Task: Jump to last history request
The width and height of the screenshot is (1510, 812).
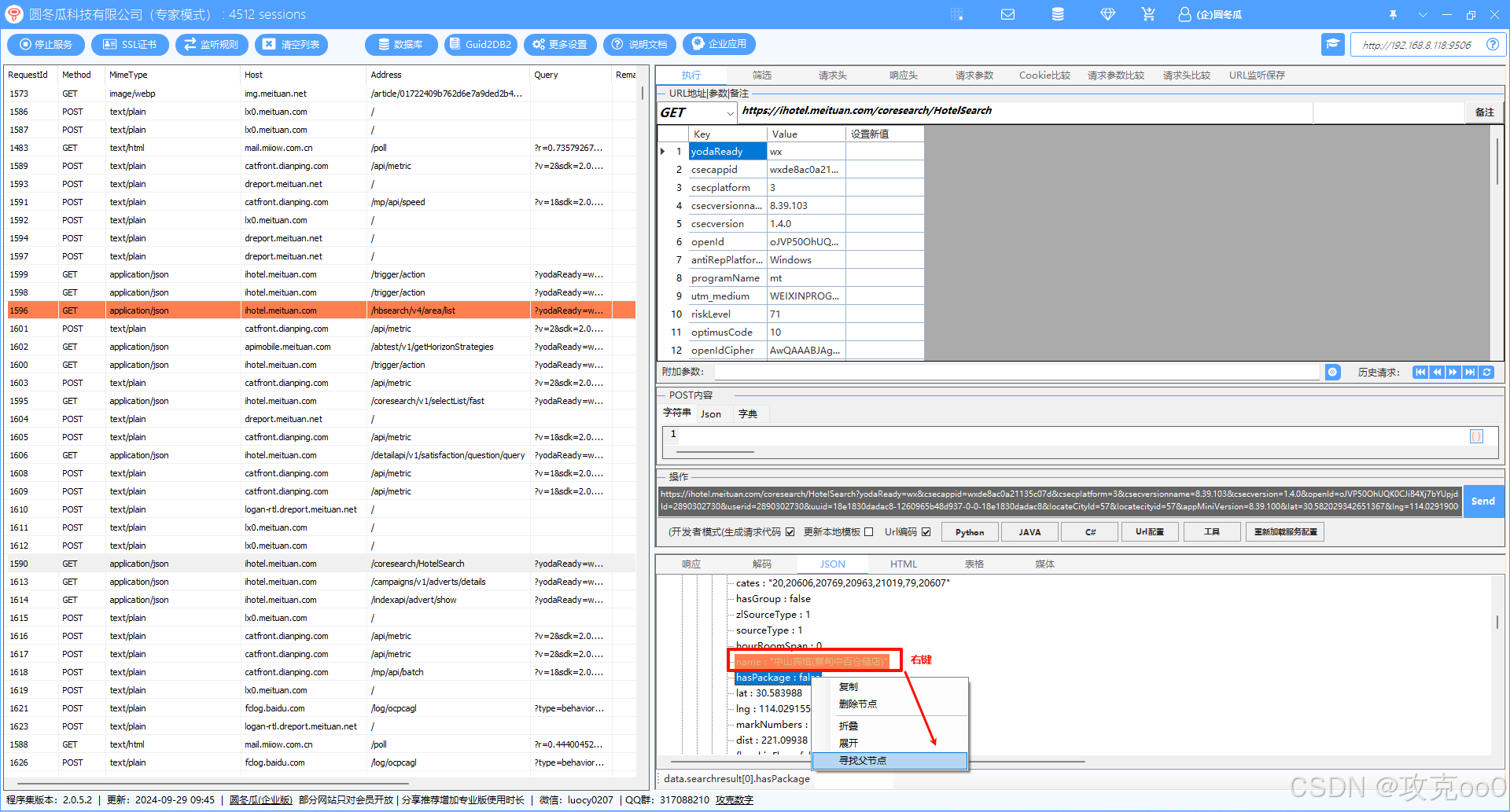Action: coord(1470,372)
